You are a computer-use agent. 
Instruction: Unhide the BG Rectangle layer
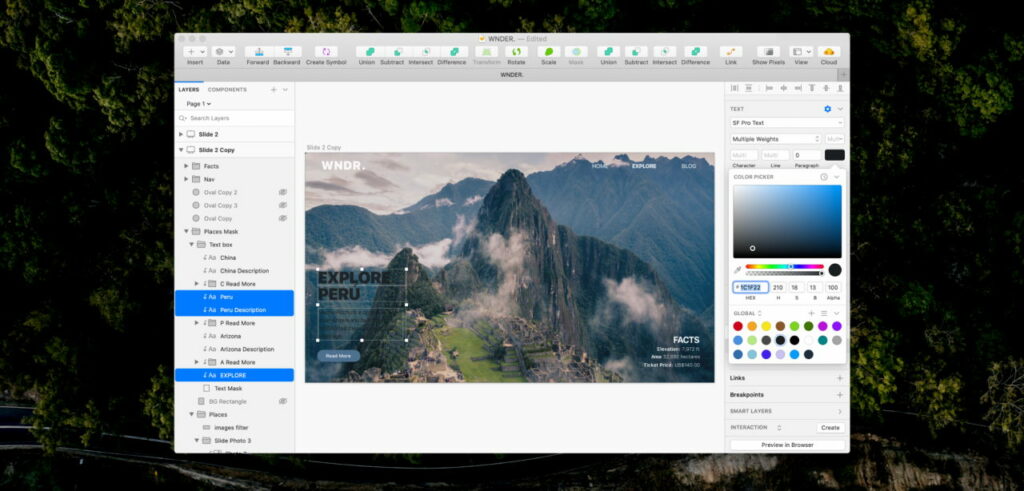coord(283,401)
